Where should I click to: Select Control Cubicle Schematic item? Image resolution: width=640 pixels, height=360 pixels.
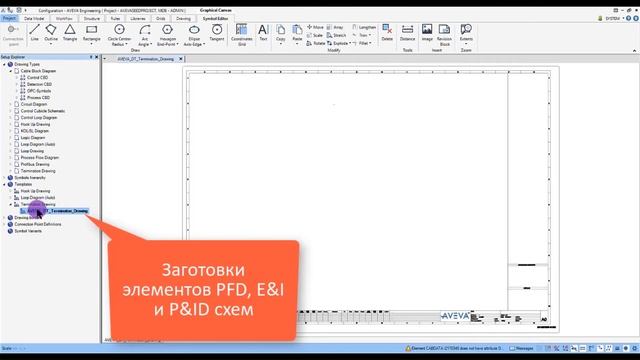pos(43,111)
